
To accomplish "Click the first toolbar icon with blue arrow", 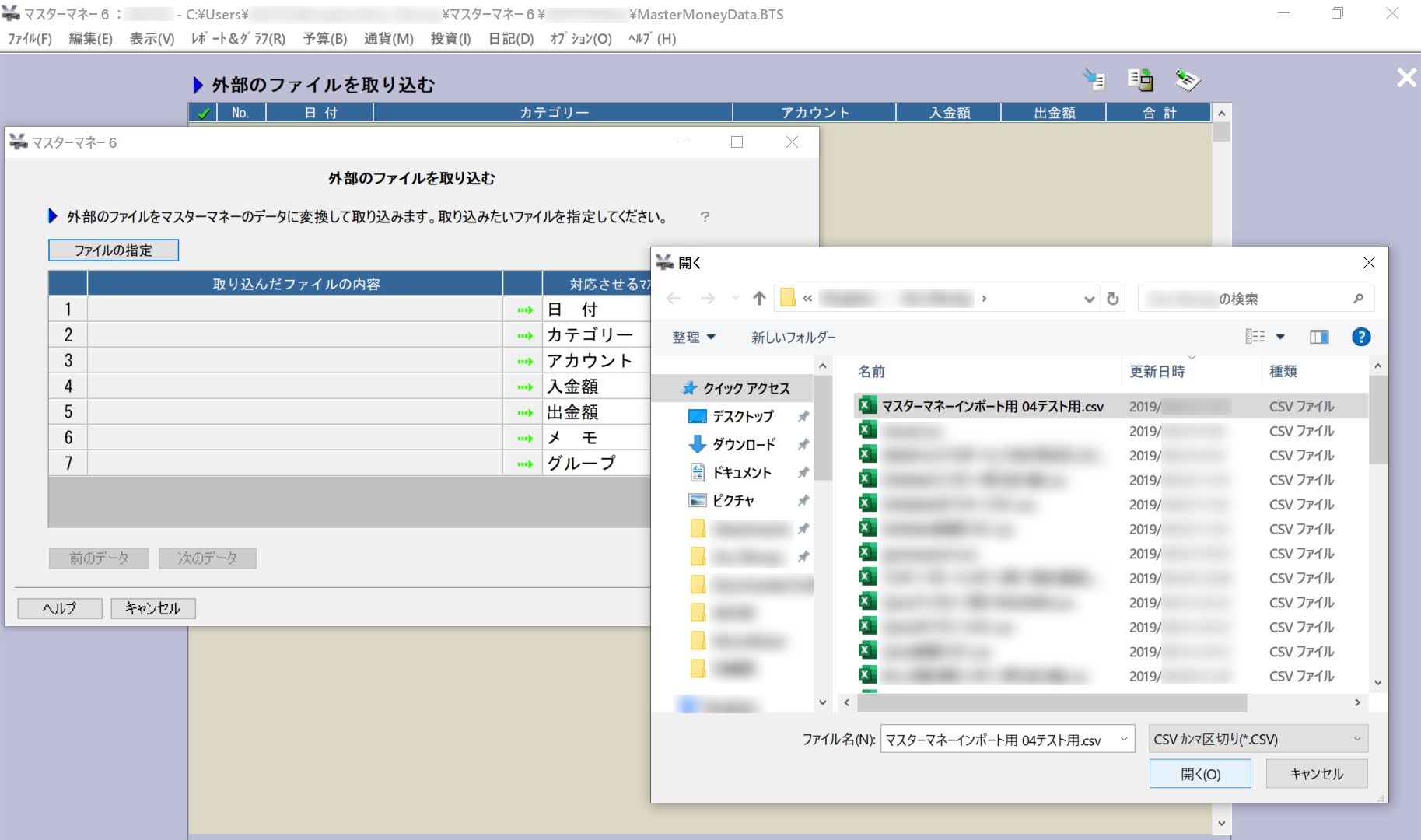I will 1094,79.
